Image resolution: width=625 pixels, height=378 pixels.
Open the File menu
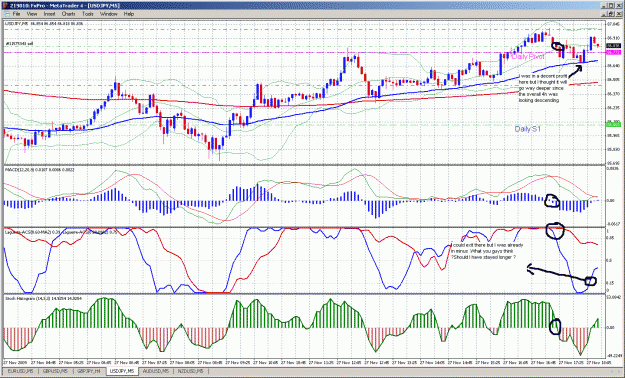[16, 14]
